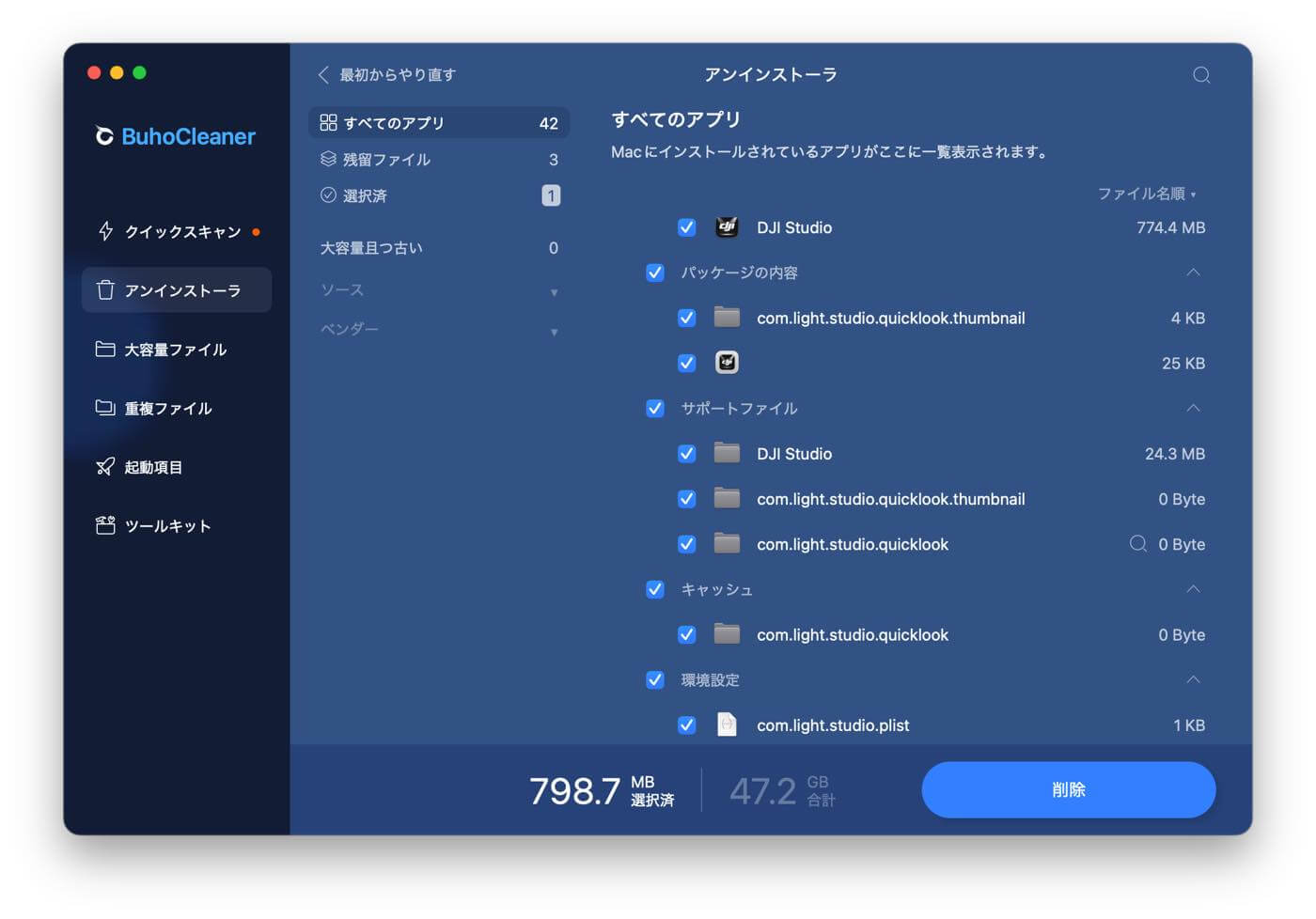This screenshot has height=919, width=1316.
Task: Uncheck the DJI Studio checkbox
Action: (x=686, y=226)
